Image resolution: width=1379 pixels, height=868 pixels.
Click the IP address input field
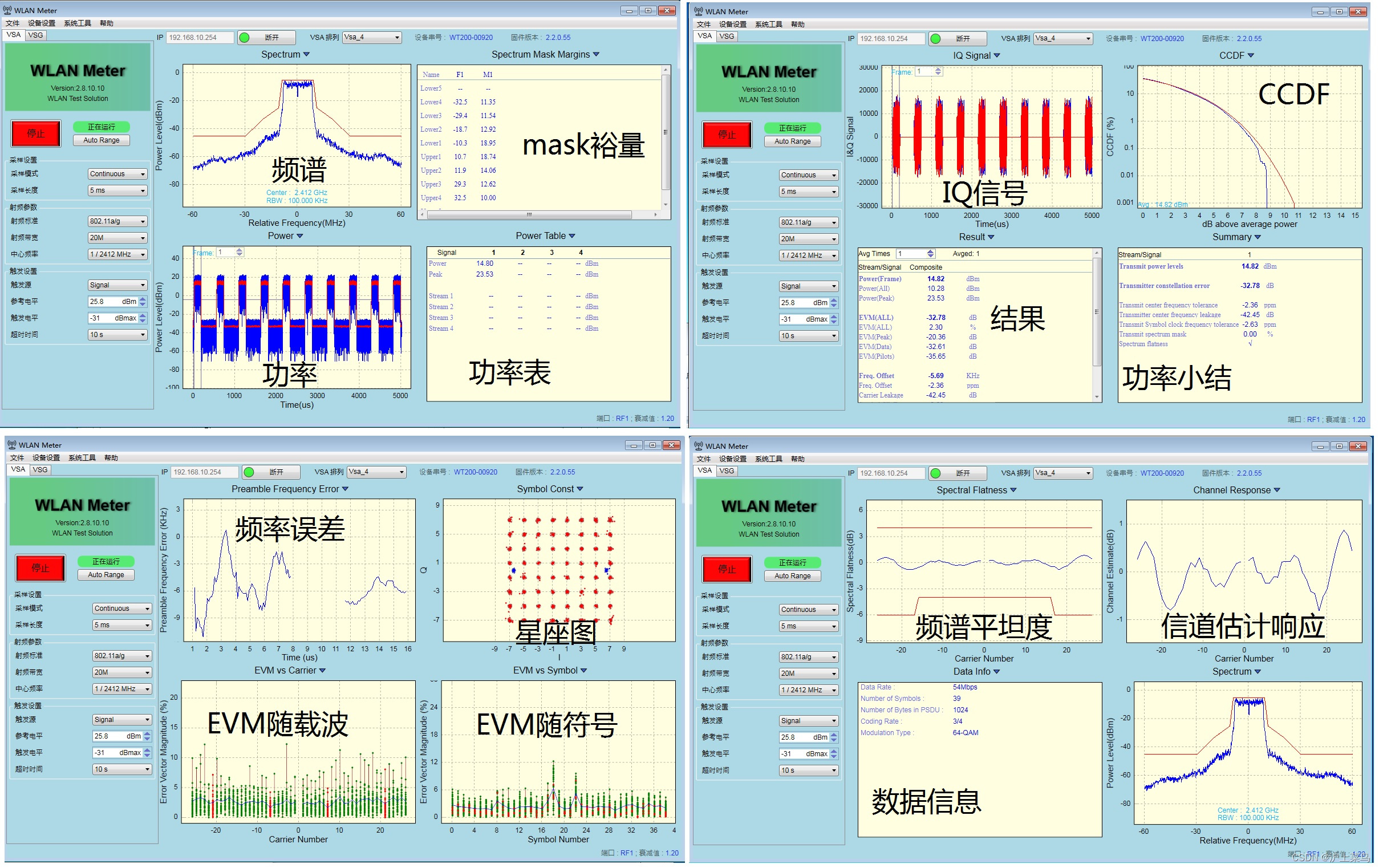click(x=199, y=38)
